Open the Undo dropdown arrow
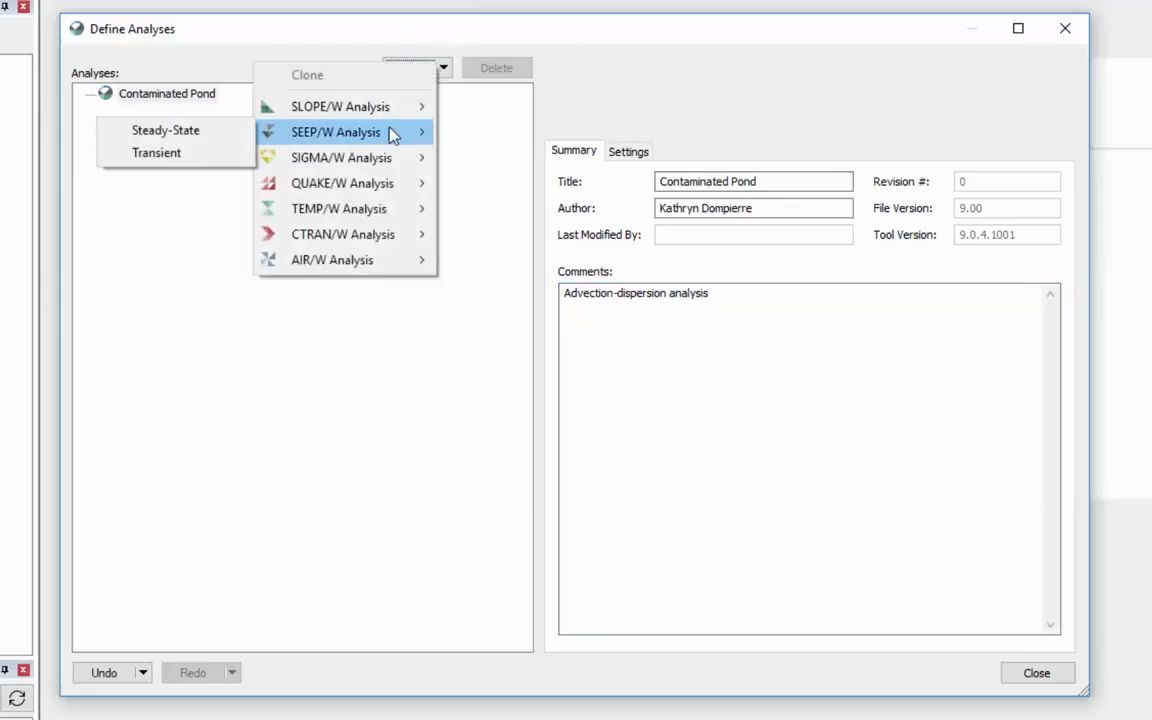 click(x=142, y=672)
